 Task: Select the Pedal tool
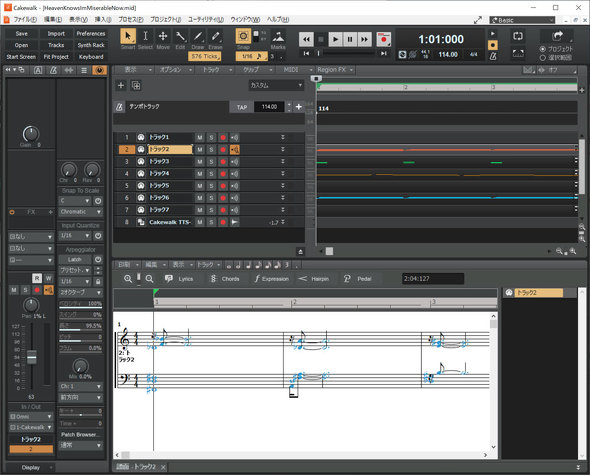(357, 279)
